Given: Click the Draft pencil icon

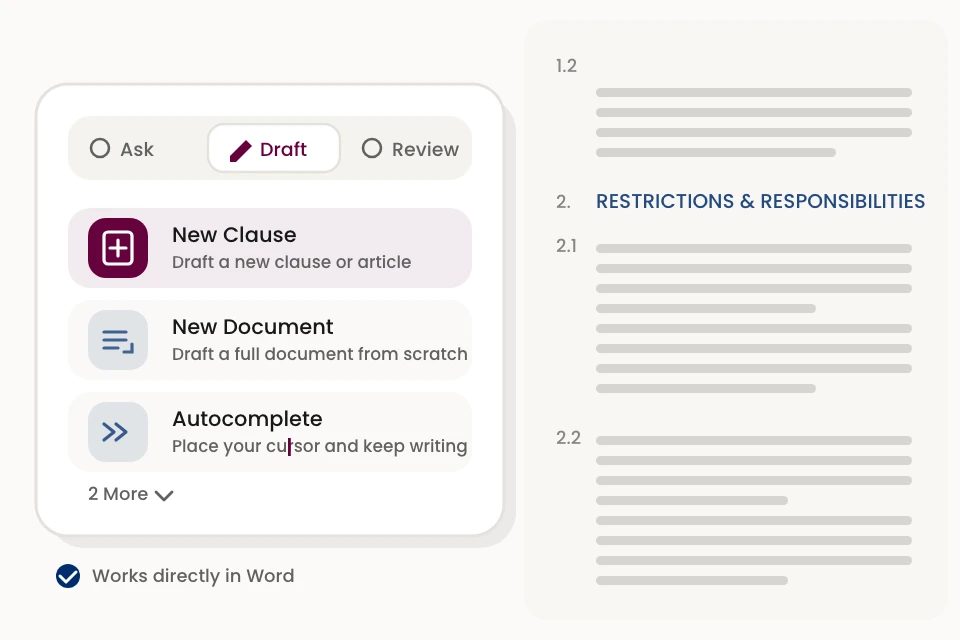Looking at the screenshot, I should pyautogui.click(x=241, y=151).
